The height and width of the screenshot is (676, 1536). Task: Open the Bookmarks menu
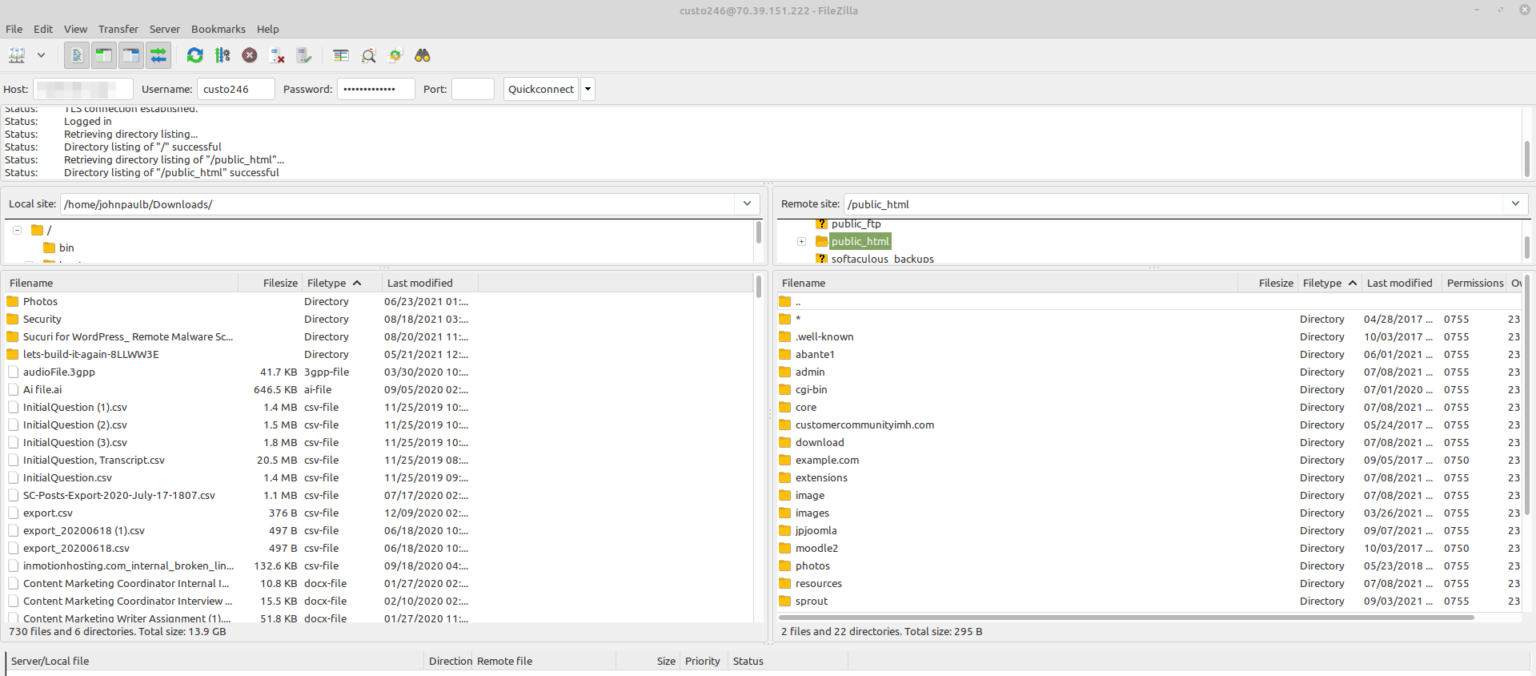(218, 28)
